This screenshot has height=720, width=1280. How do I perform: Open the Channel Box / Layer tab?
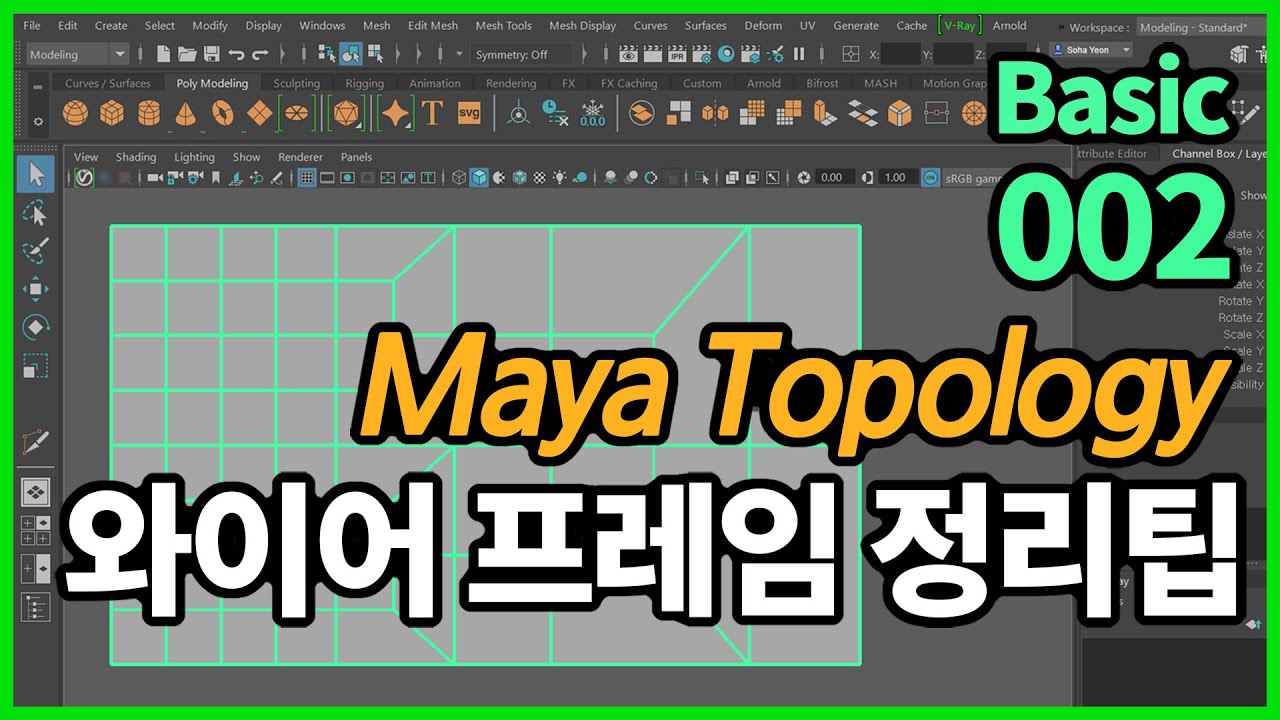point(1218,154)
